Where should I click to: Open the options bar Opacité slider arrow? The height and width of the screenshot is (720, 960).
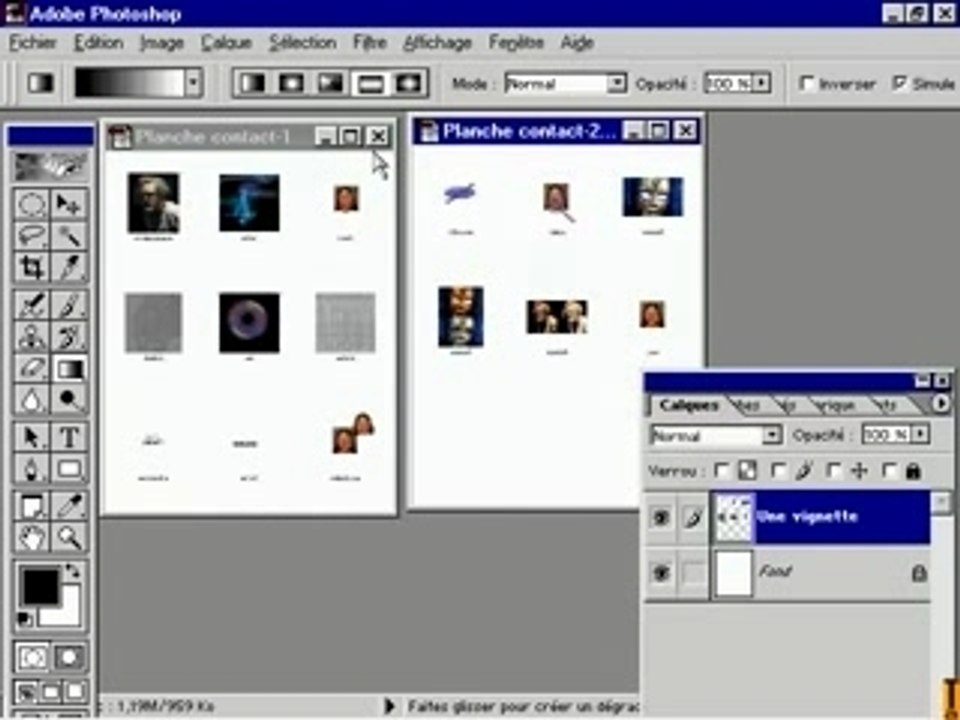tap(761, 83)
